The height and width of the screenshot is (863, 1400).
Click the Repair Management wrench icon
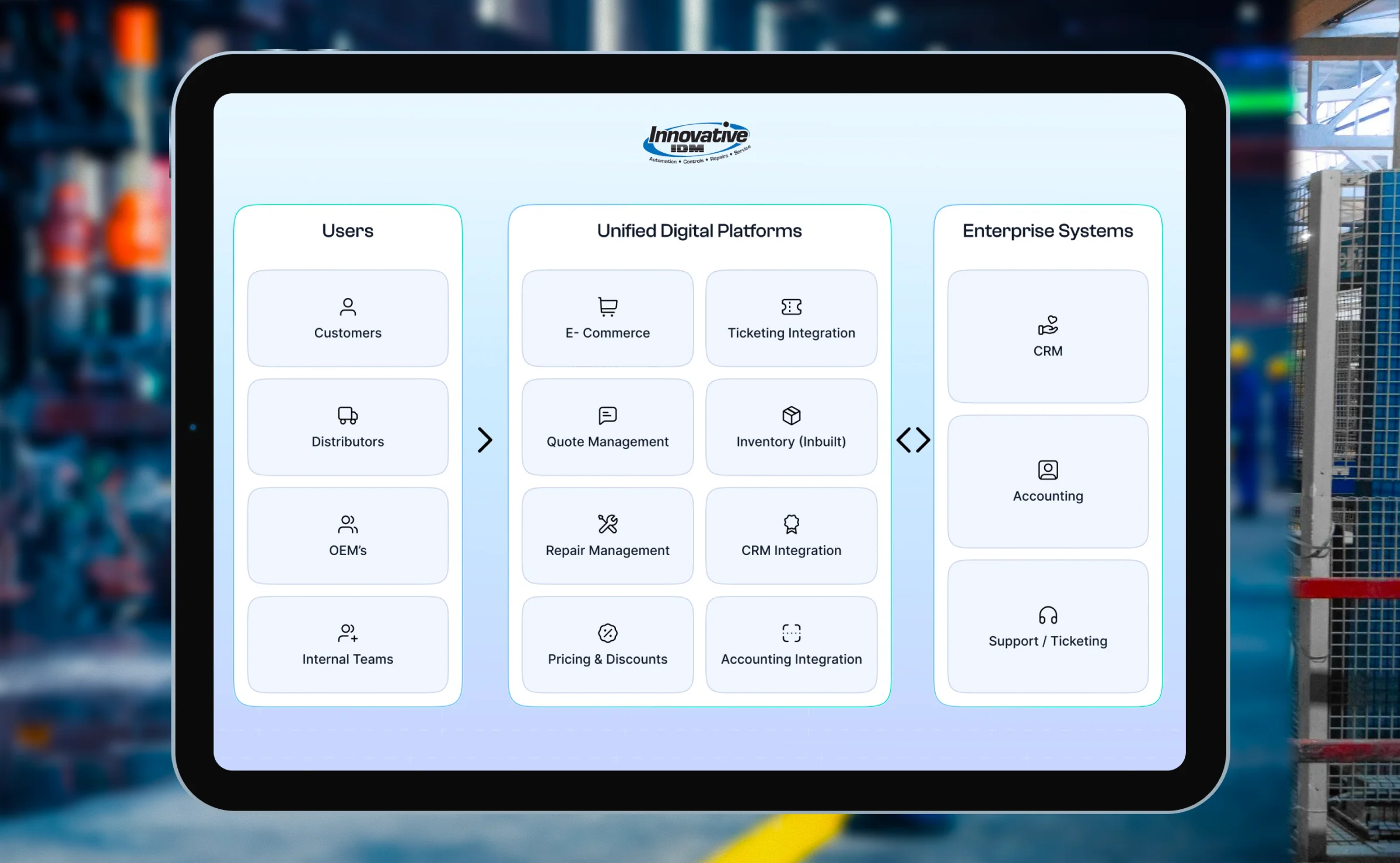click(x=607, y=524)
